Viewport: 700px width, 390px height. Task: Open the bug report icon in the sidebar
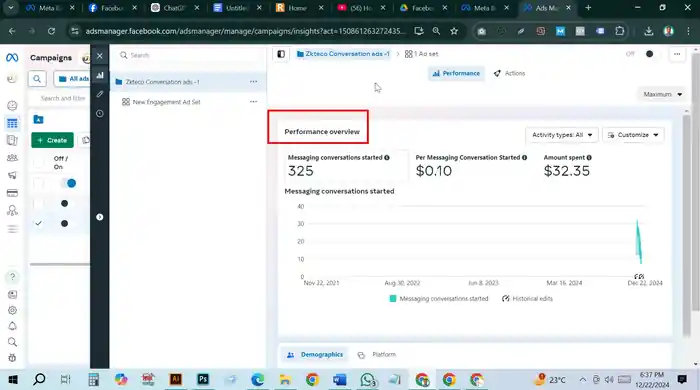pyautogui.click(x=12, y=358)
